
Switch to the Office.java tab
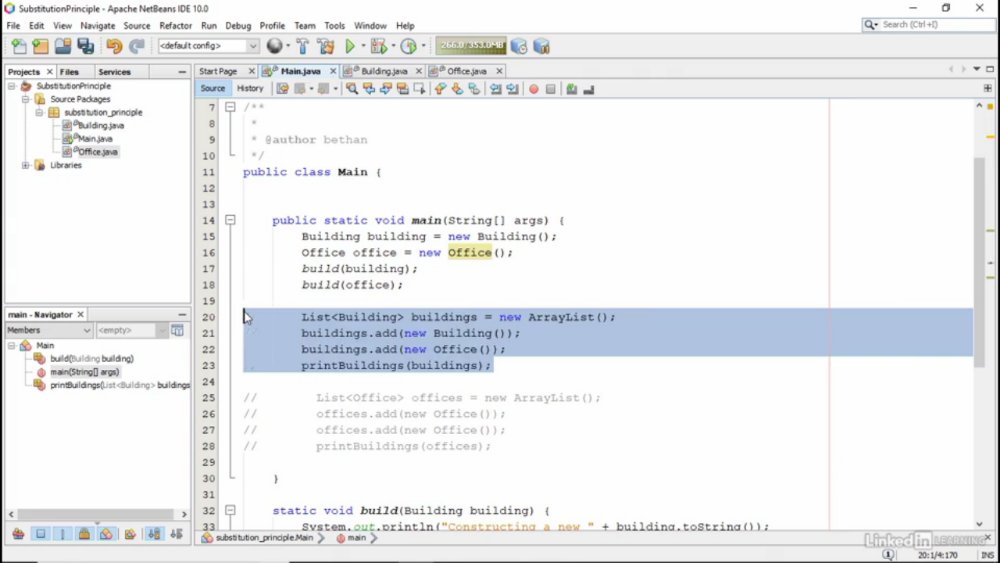coord(466,71)
